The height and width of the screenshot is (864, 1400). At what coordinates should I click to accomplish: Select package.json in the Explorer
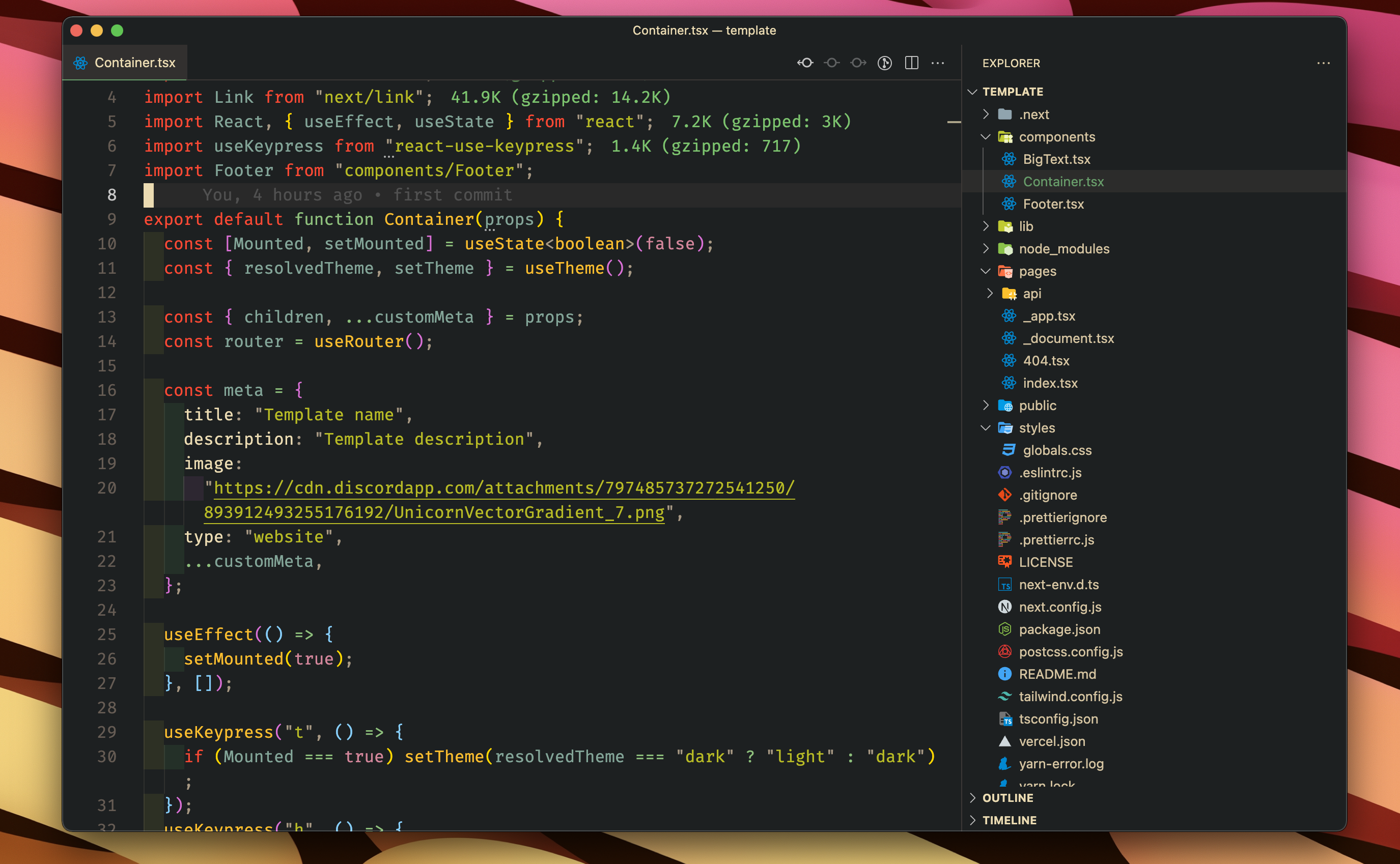click(1060, 629)
